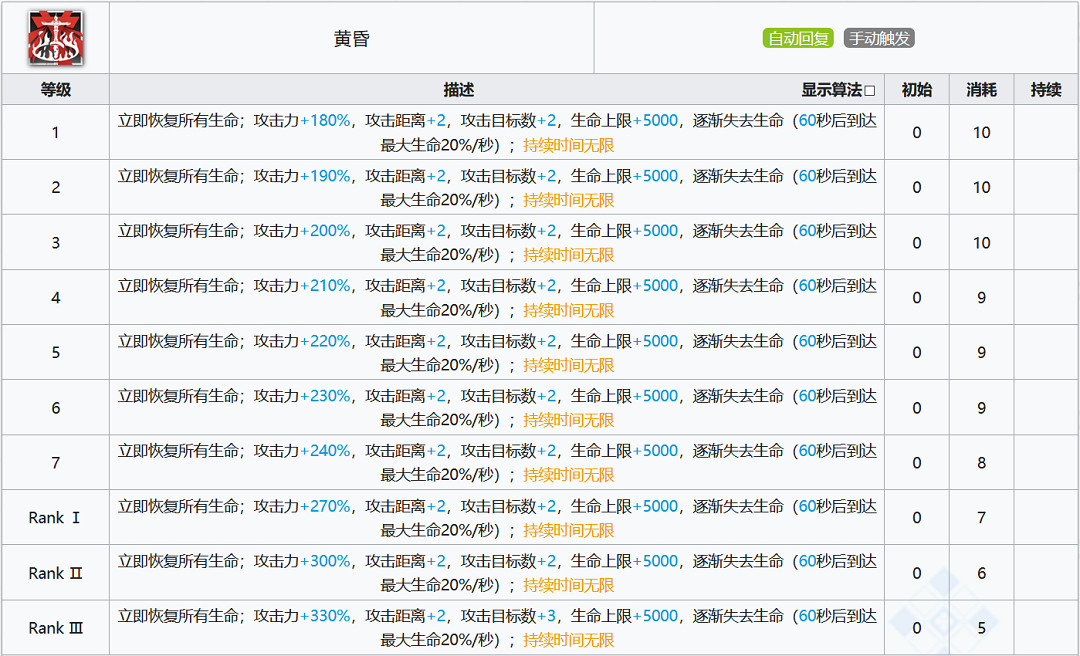Screen dimensions: 1080x656
Task: Click the 消耗 value 10 for level 1
Action: click(x=981, y=132)
